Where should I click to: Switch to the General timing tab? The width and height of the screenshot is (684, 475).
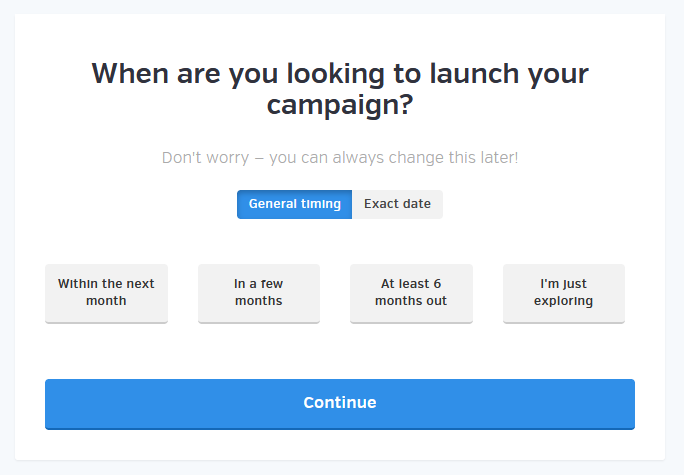coord(294,204)
